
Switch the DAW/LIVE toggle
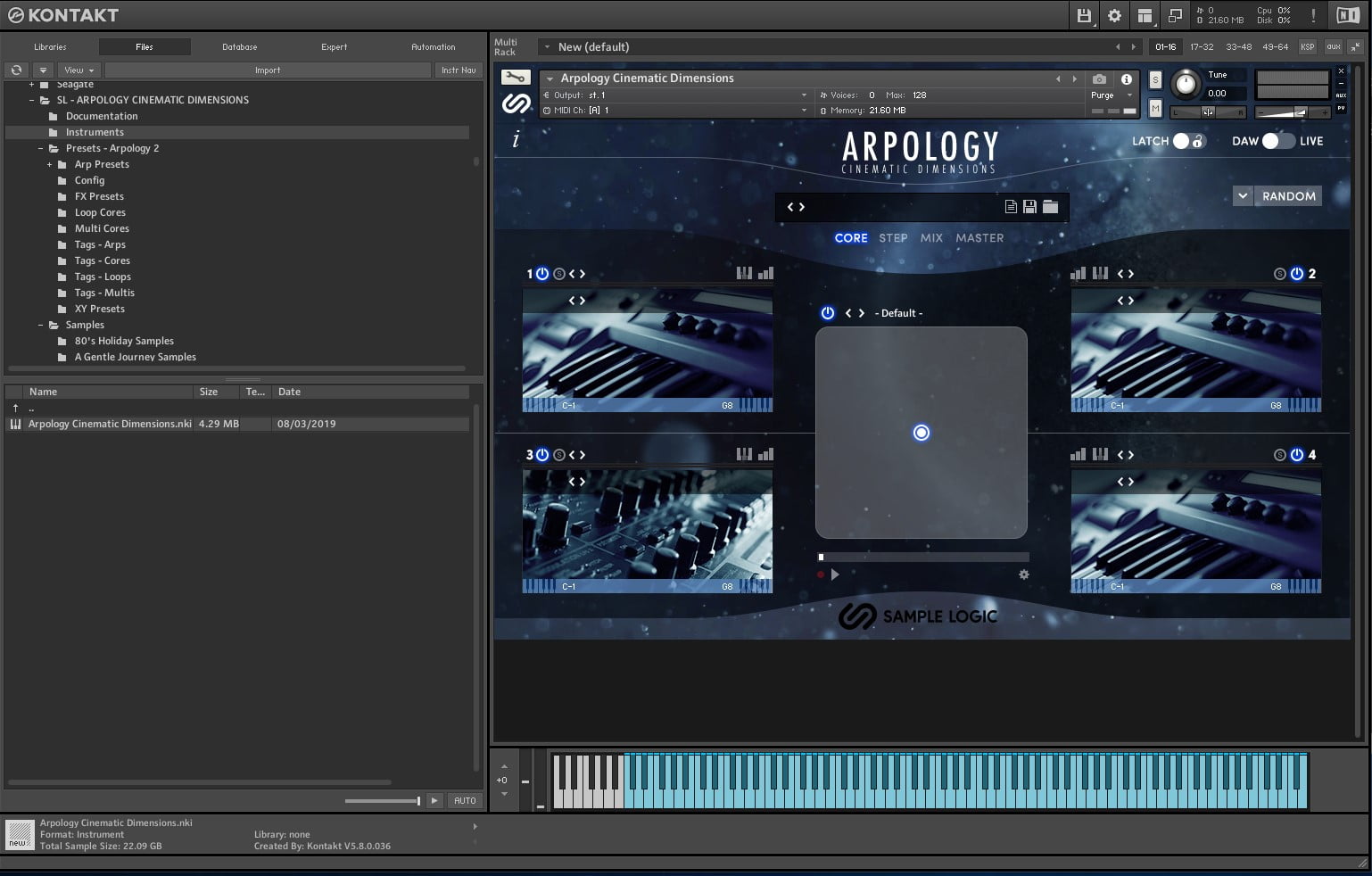1277,141
